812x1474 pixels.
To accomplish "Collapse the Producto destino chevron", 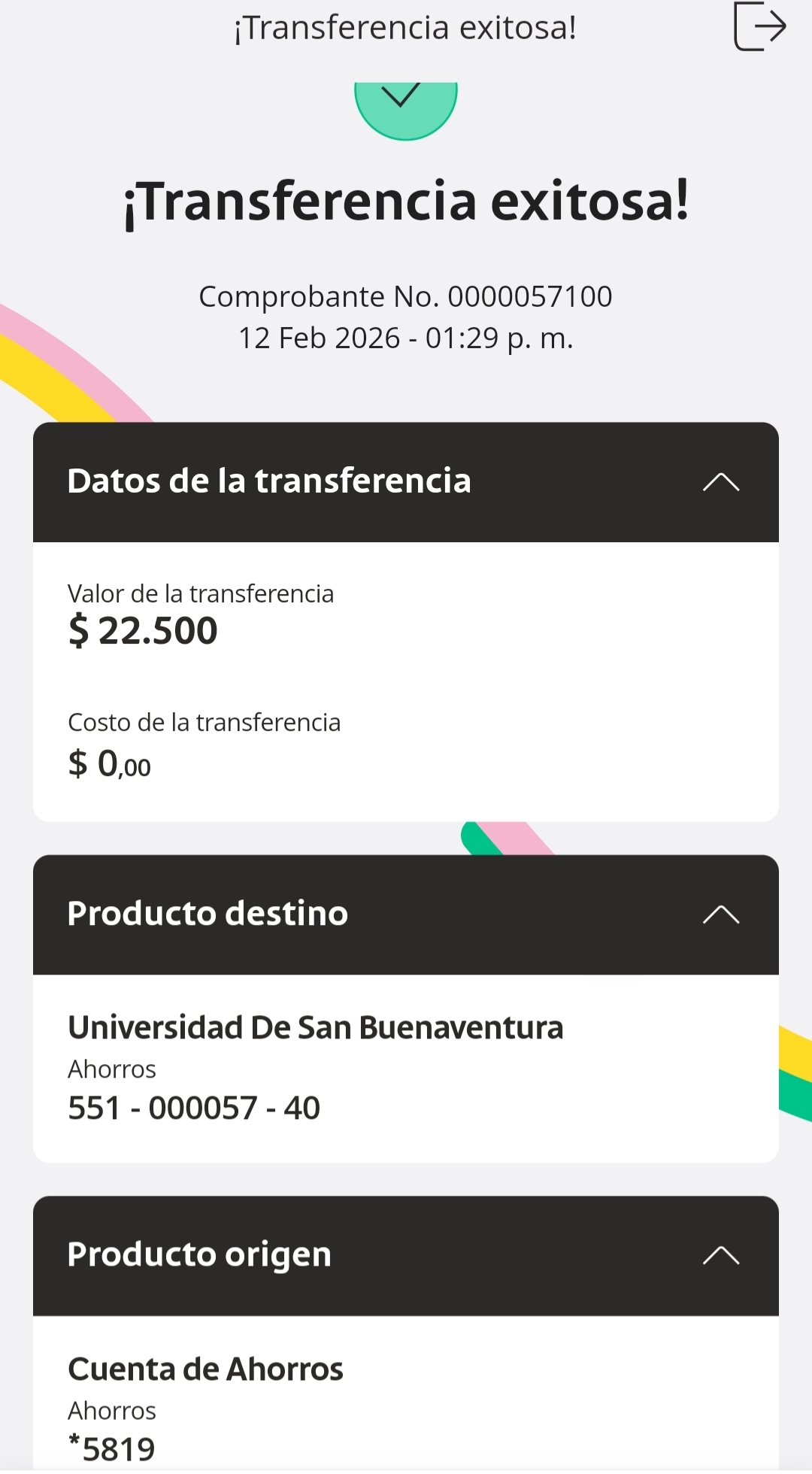I will pyautogui.click(x=721, y=914).
